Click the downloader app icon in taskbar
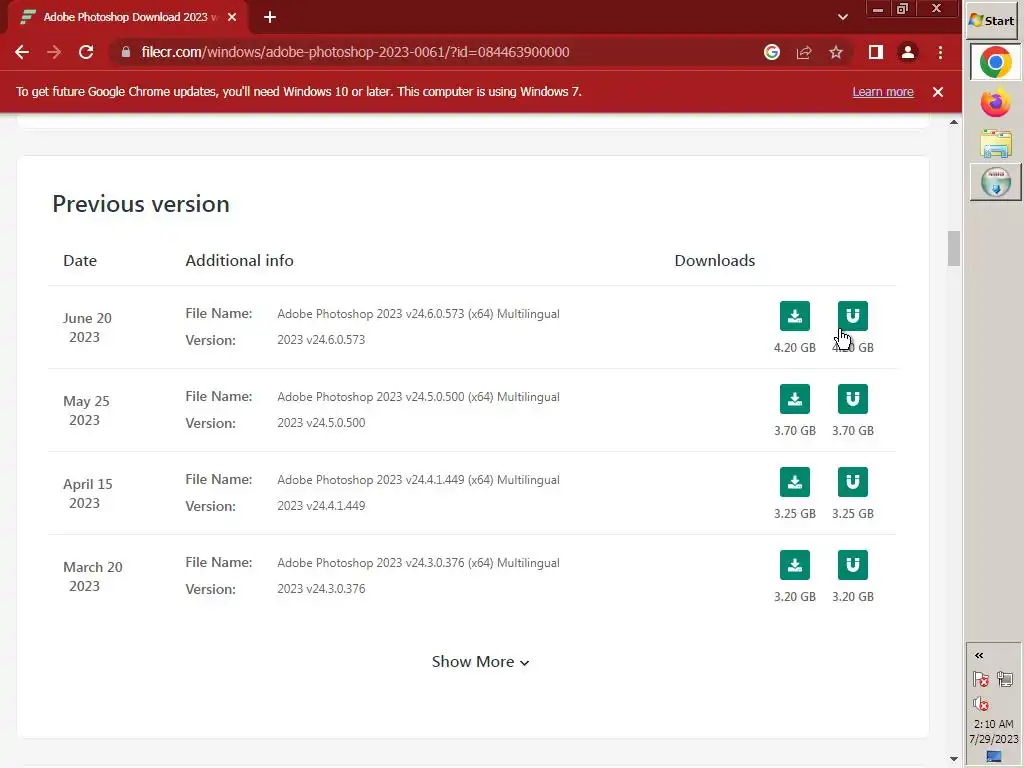1024x768 pixels. (x=995, y=182)
